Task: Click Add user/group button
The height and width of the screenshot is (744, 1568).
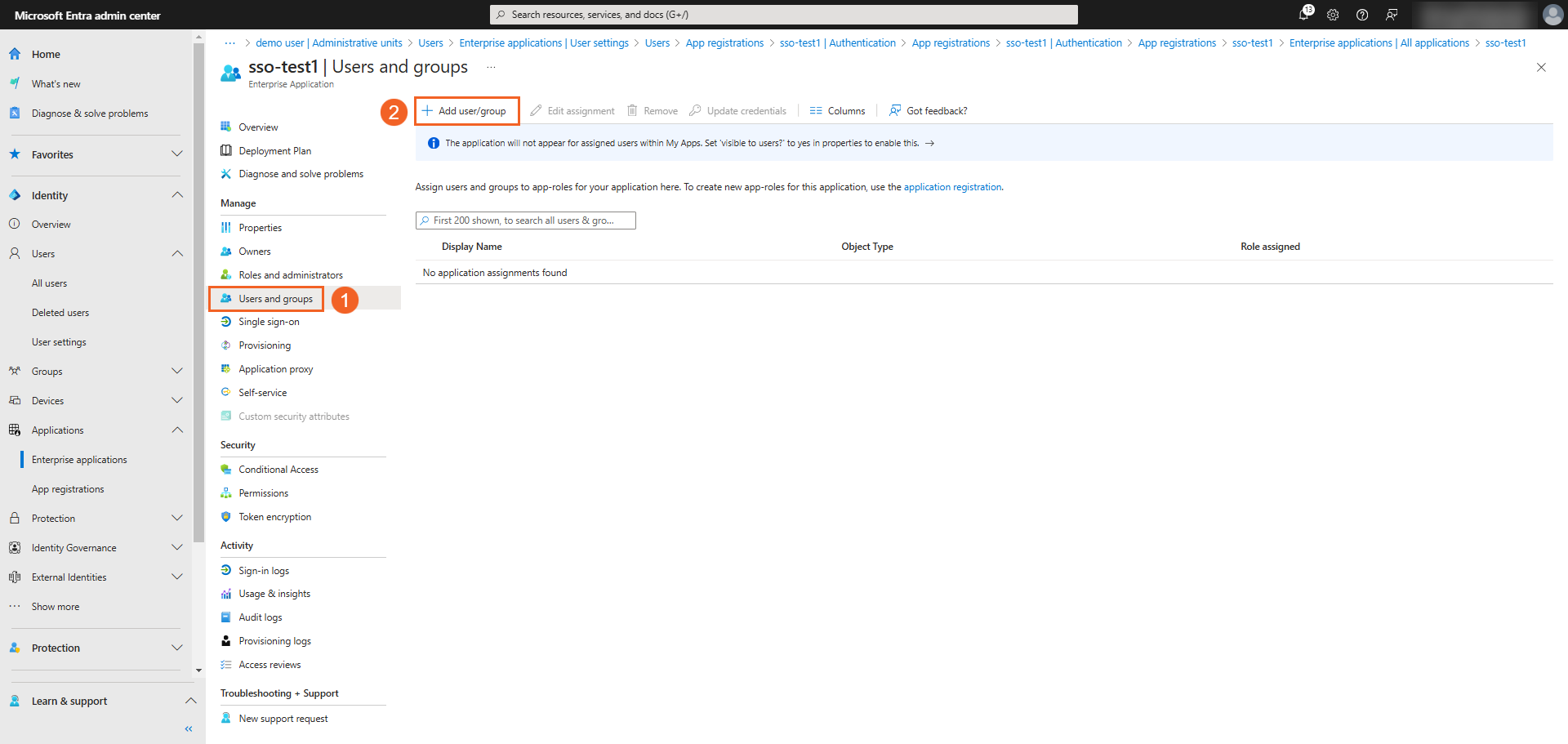Action: (x=465, y=111)
